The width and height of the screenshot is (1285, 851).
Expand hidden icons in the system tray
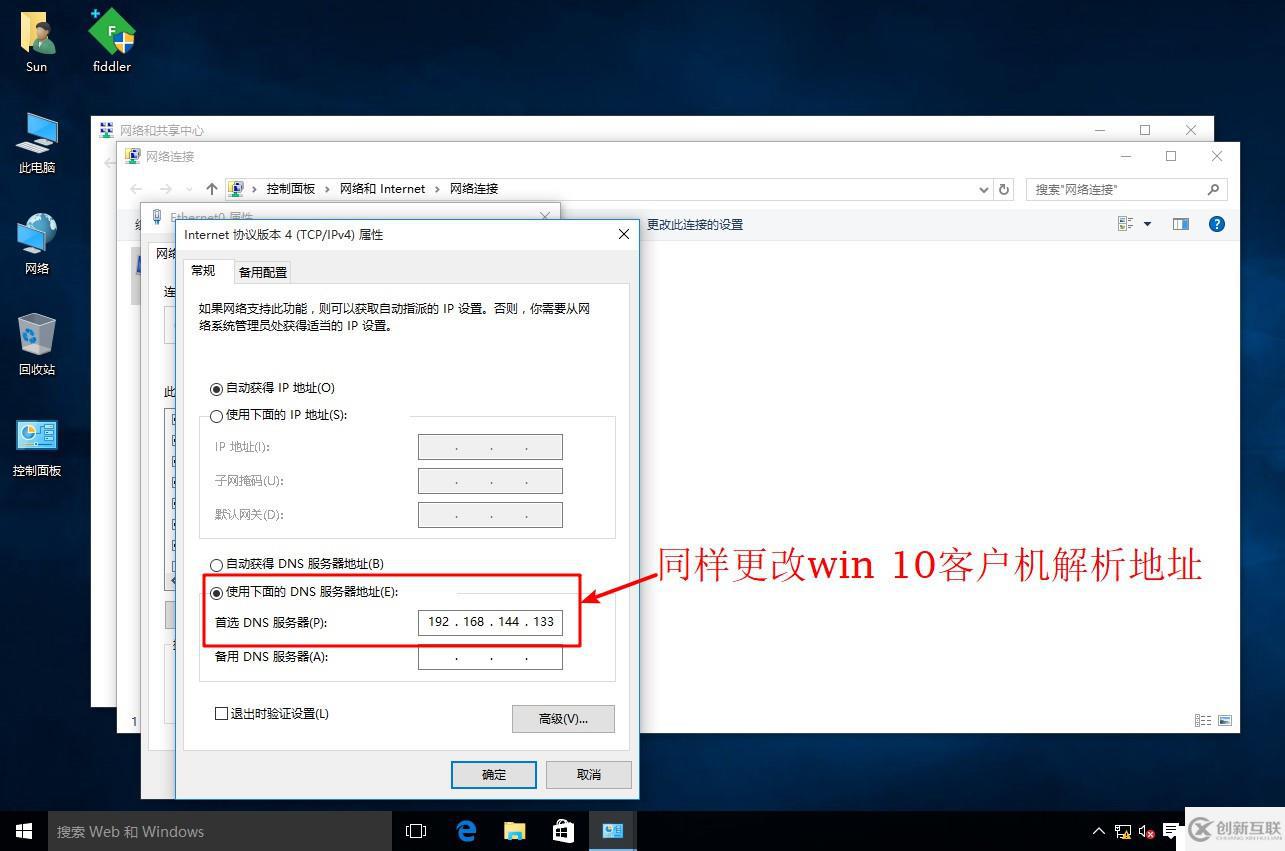pos(1098,831)
